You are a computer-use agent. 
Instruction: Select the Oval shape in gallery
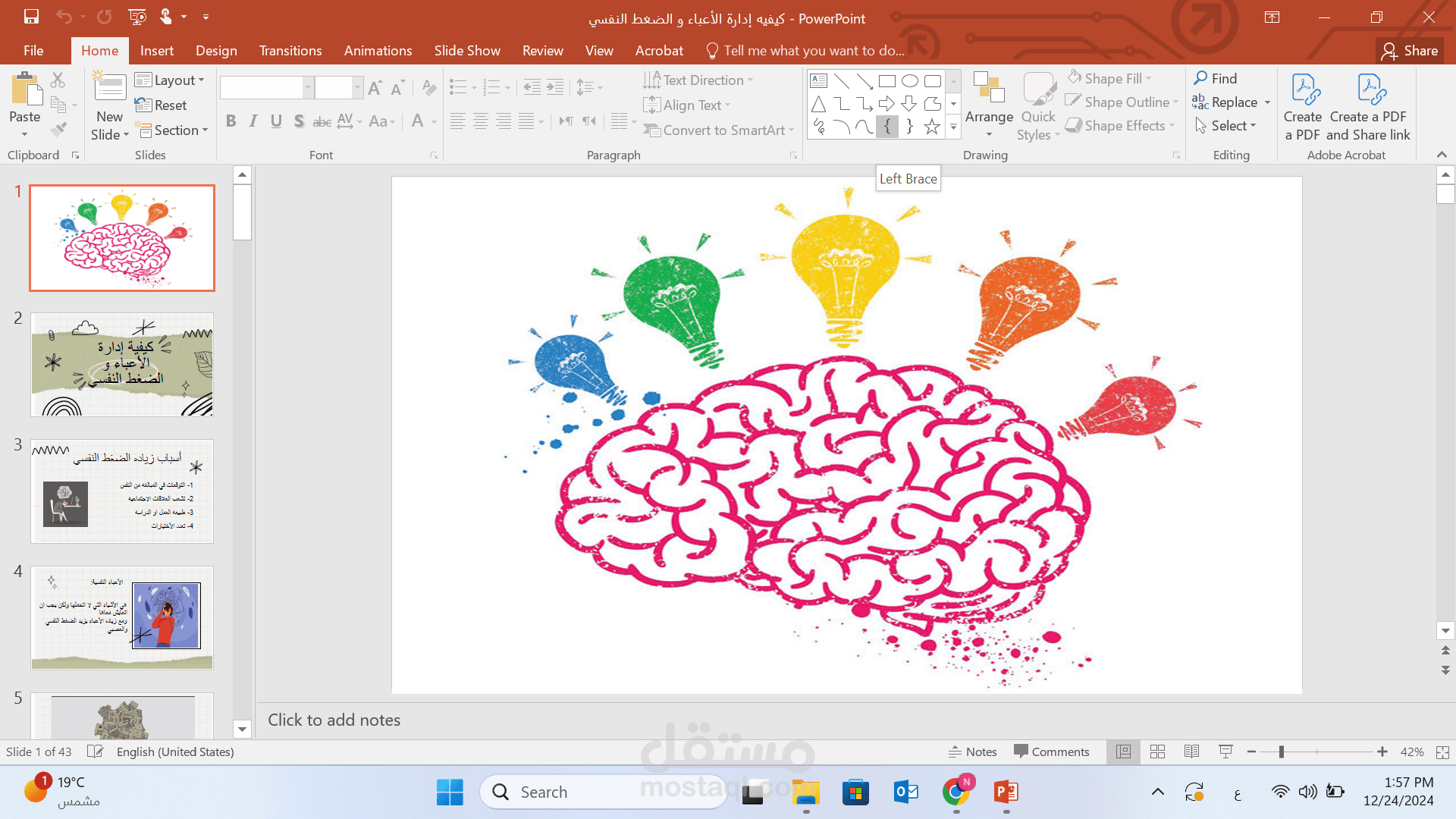click(x=909, y=81)
